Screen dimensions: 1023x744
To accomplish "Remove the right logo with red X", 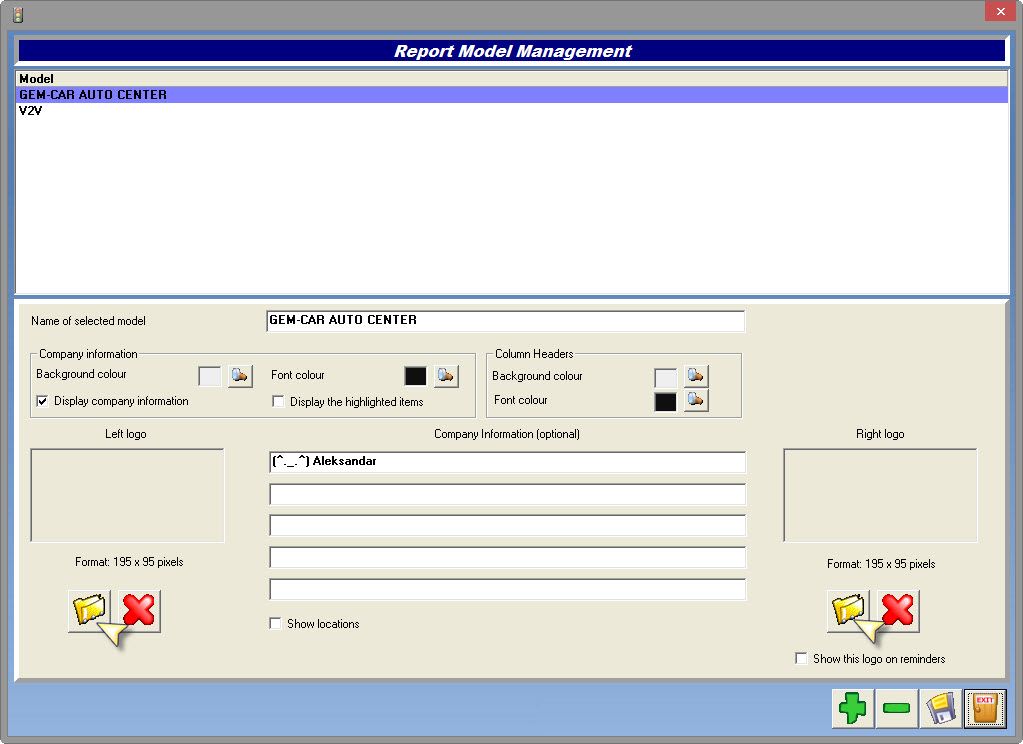I will pos(898,611).
